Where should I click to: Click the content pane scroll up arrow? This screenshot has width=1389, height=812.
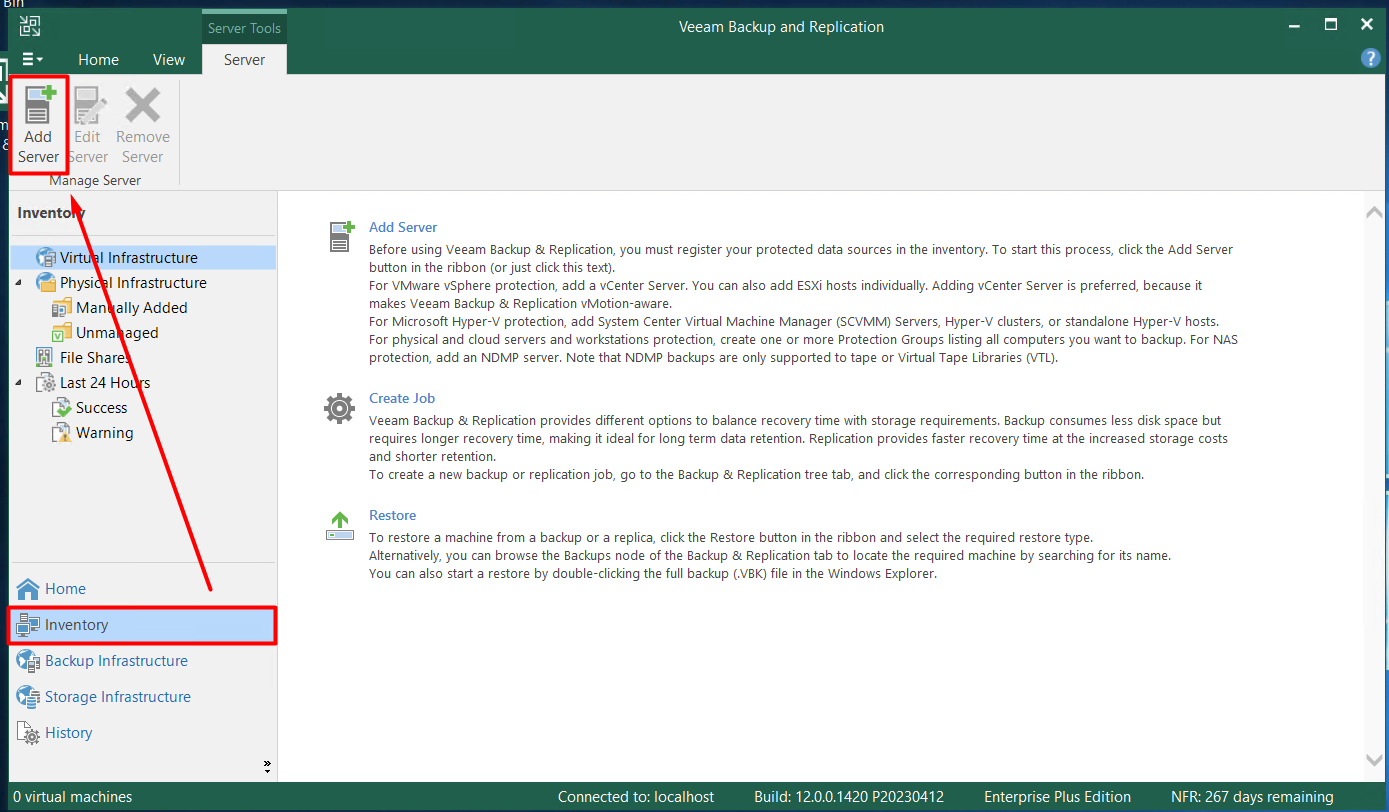click(1374, 212)
